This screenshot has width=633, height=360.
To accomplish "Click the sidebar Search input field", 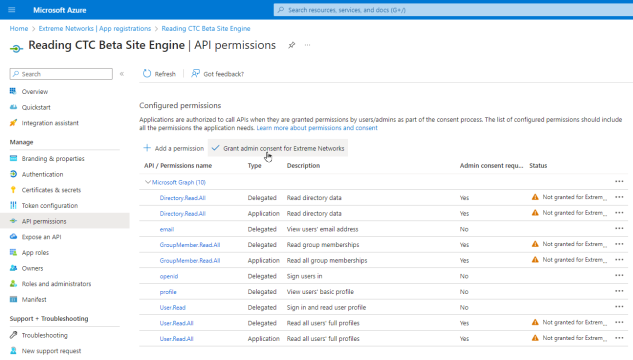I will pyautogui.click(x=61, y=74).
